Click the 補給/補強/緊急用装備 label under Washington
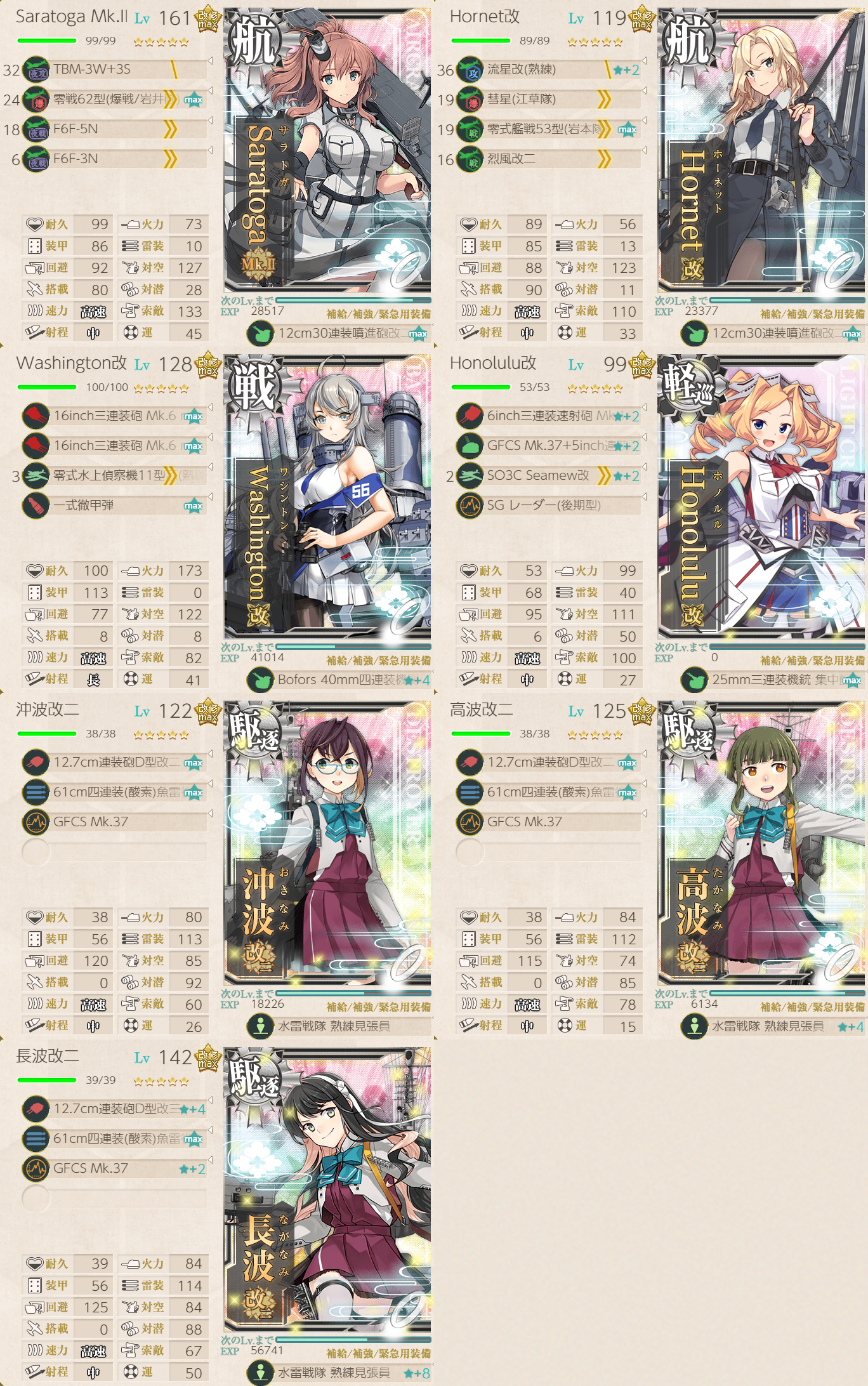The height and width of the screenshot is (1386, 868). click(379, 661)
